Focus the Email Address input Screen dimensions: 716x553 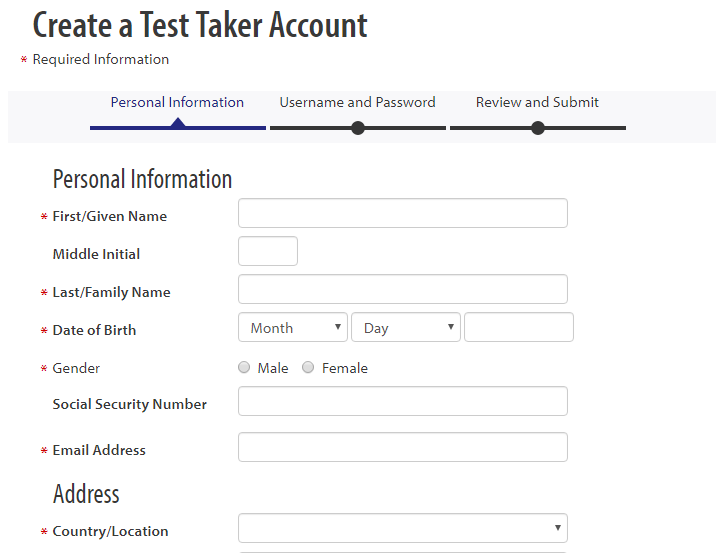(403, 447)
